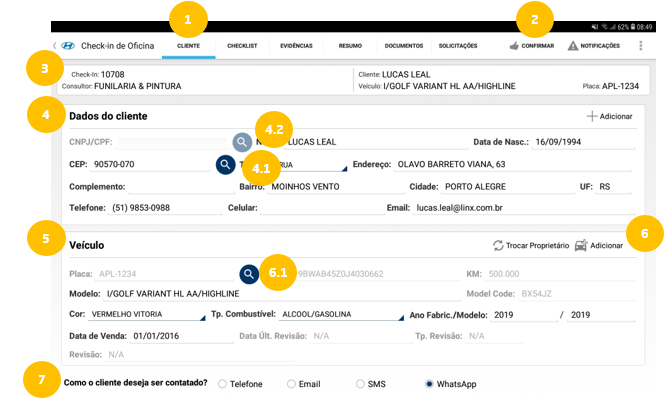Screen dimensions: 667x402
Task: Click the Revisão N/A field
Action: coord(199,355)
